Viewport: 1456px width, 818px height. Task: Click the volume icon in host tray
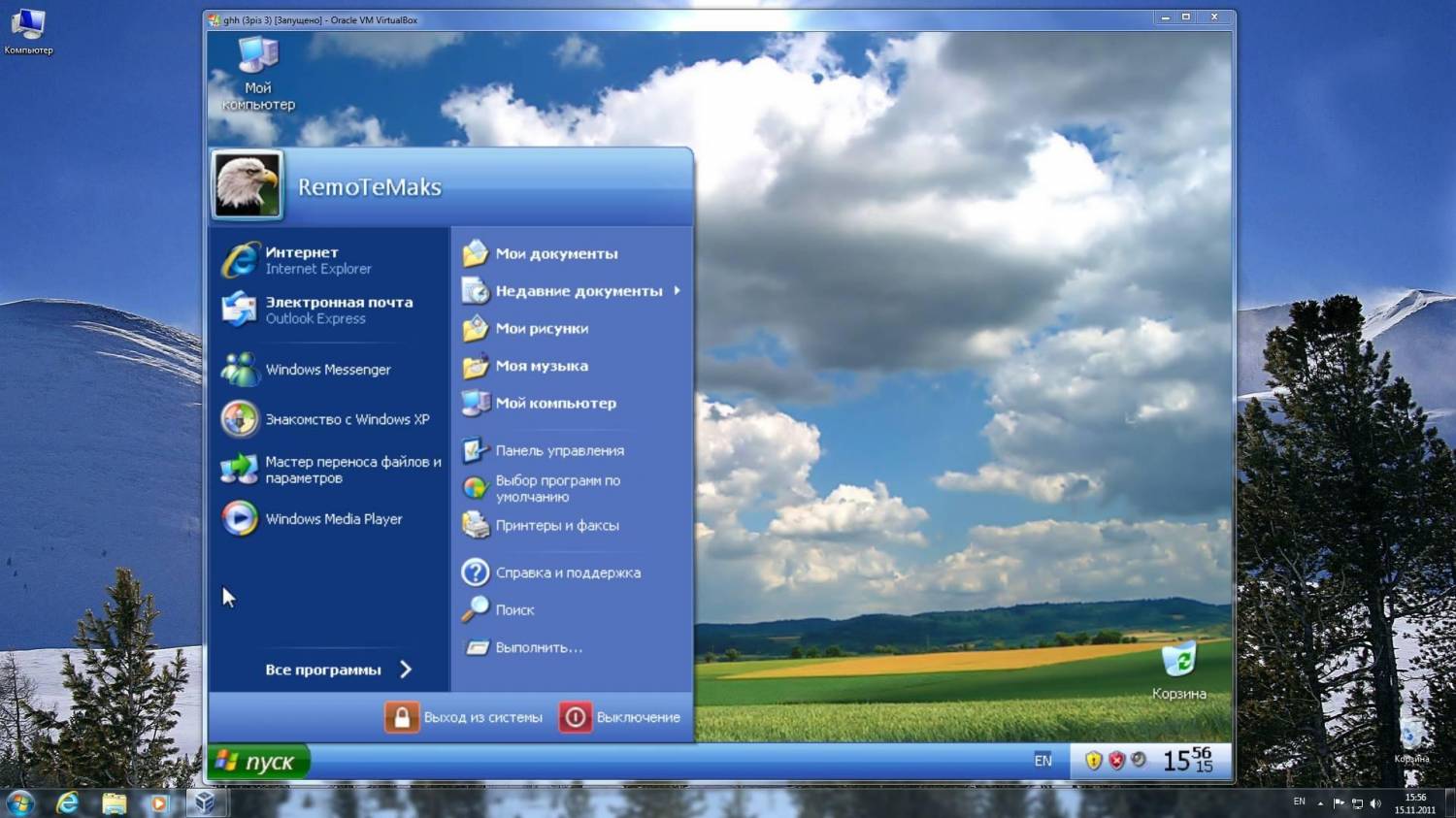pos(1375,802)
